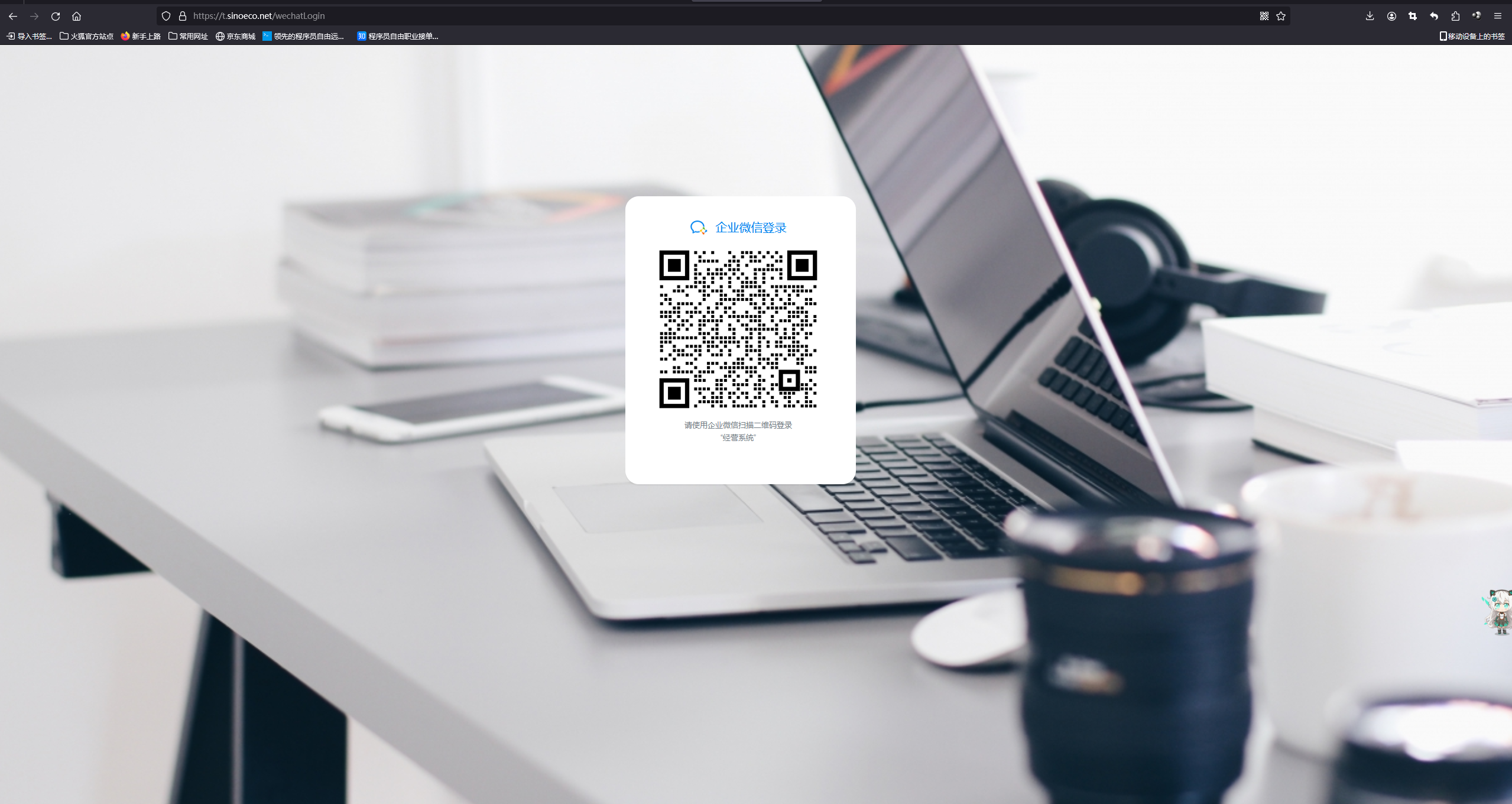Open the downloads panel

pyautogui.click(x=1370, y=16)
